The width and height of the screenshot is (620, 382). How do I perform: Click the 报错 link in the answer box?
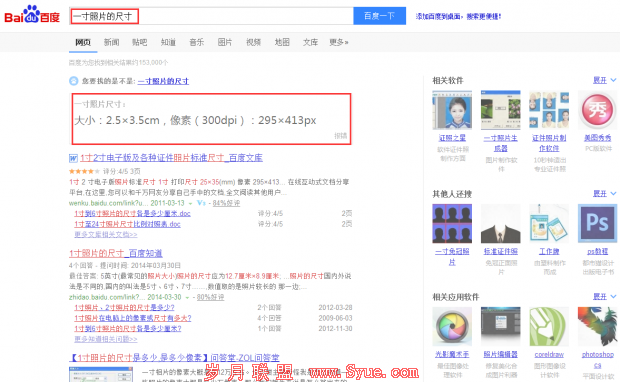[340, 136]
